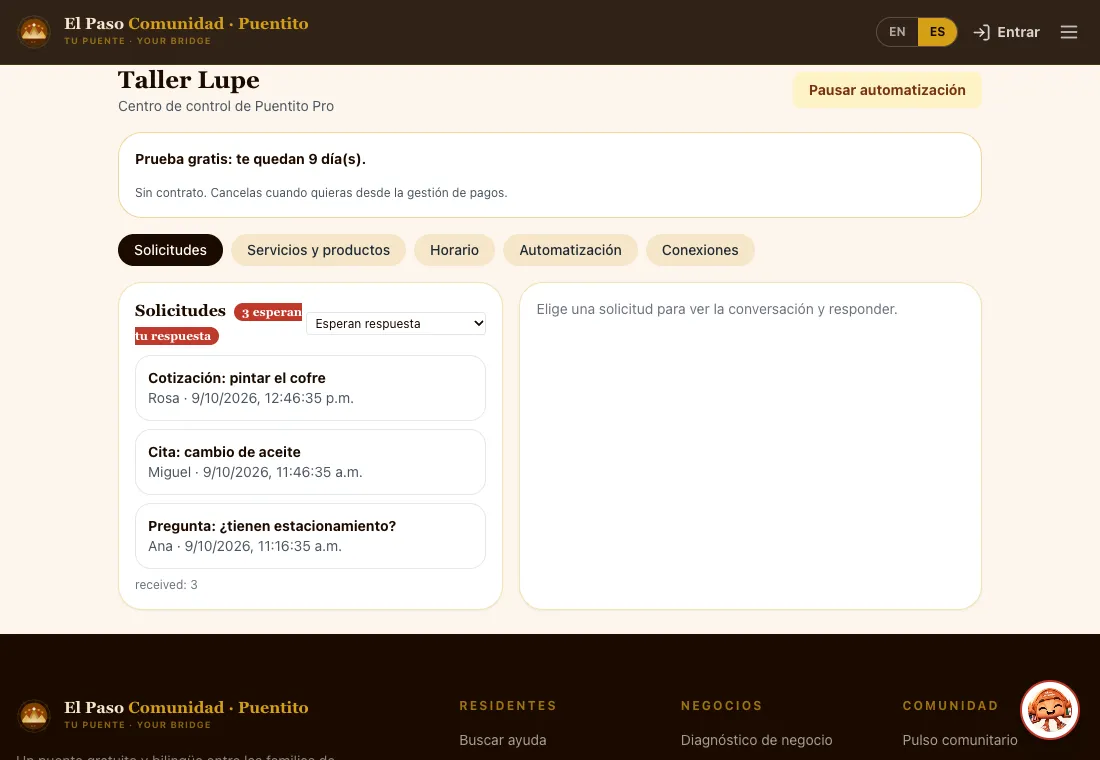Open request Pregunta: ¿tienen estacionamiento?
Viewport: 1100px width, 760px height.
310,535
